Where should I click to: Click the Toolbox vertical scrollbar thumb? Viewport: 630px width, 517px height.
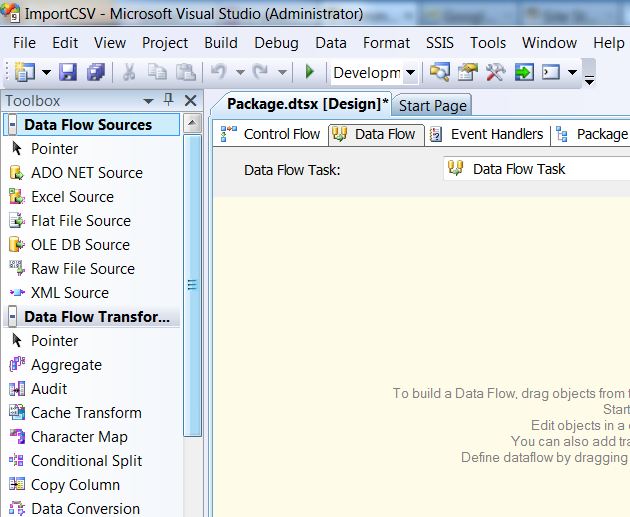pos(192,285)
